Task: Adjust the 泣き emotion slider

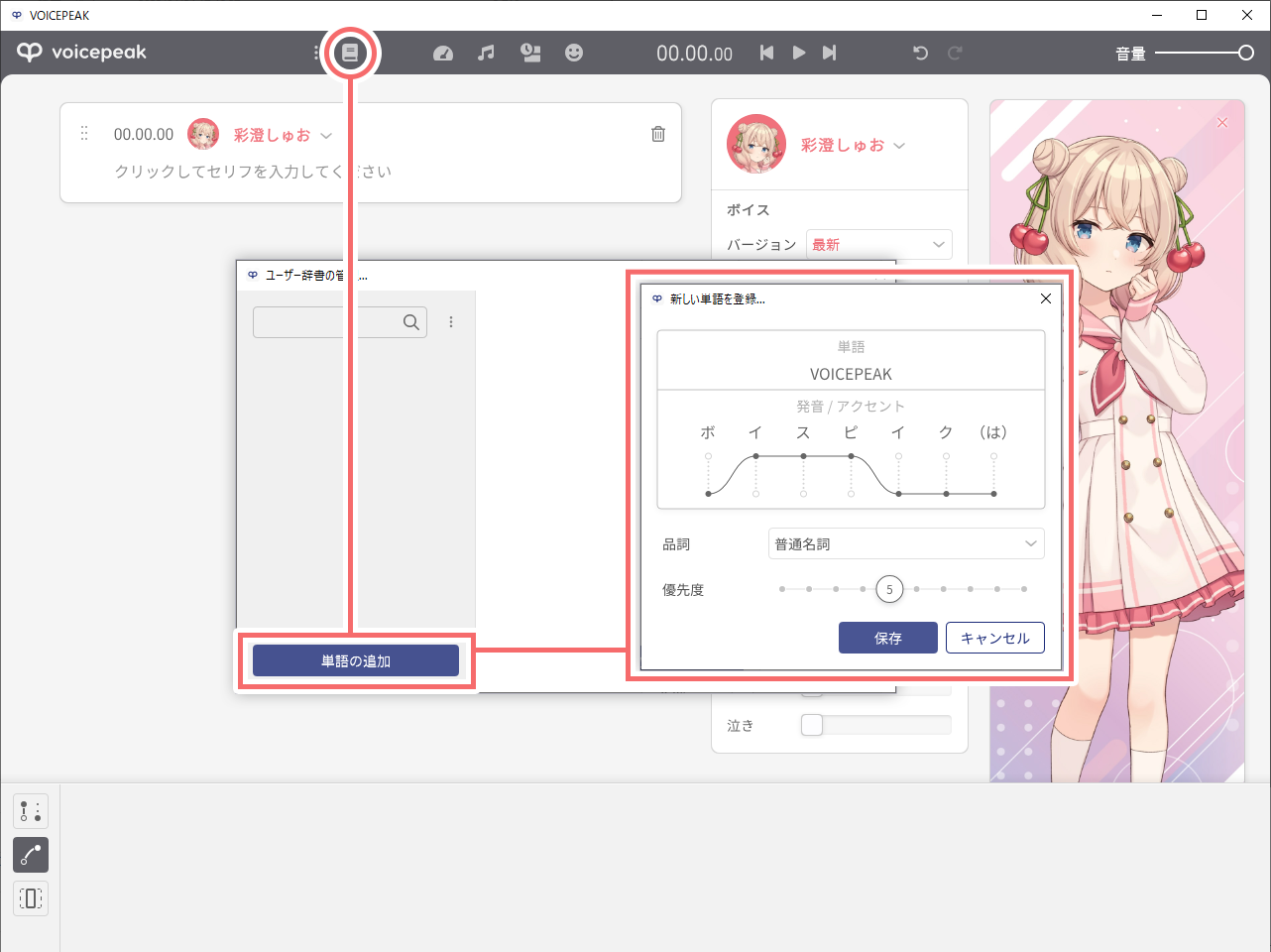Action: [876, 725]
